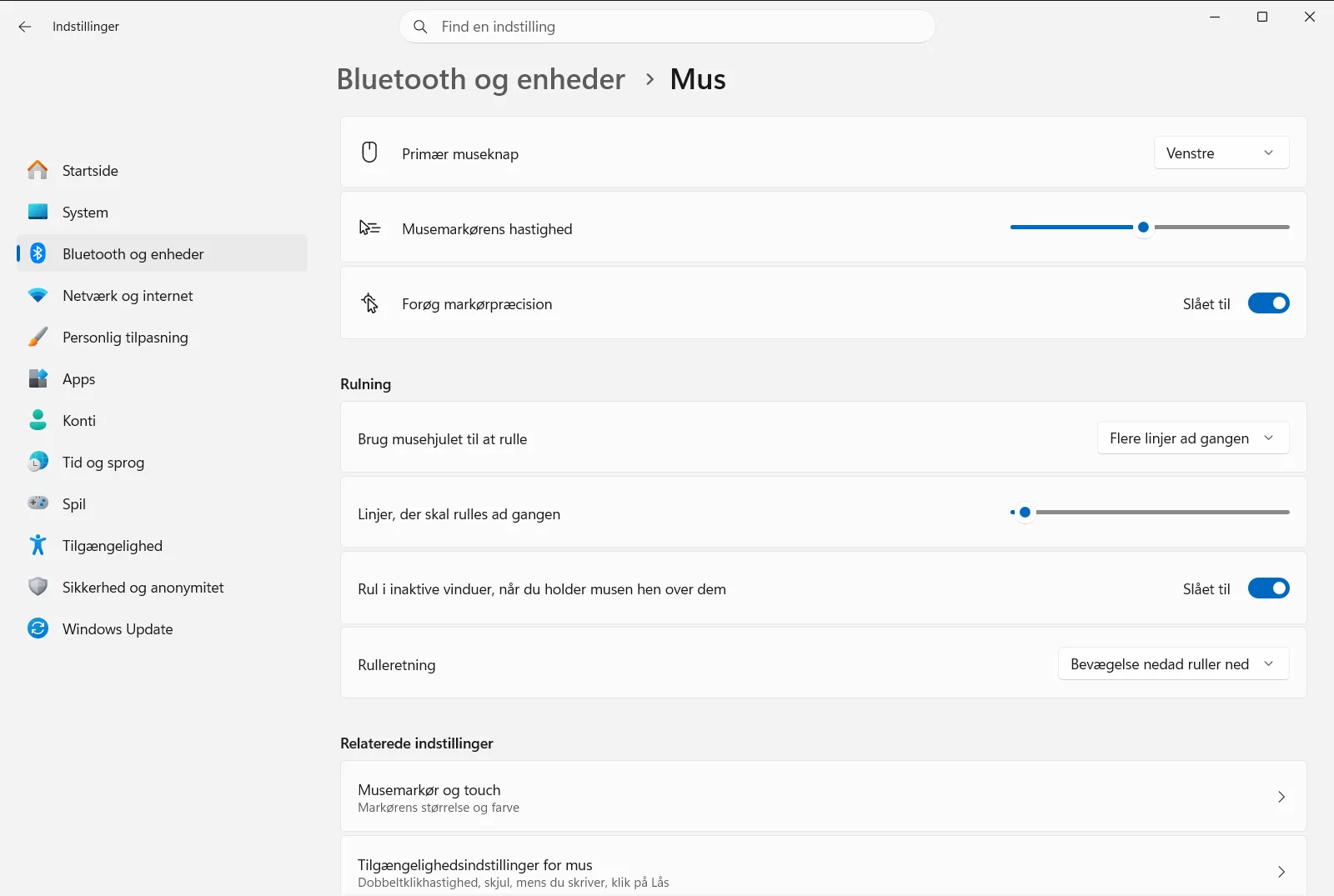Click the Spil gamepad icon

tap(38, 503)
